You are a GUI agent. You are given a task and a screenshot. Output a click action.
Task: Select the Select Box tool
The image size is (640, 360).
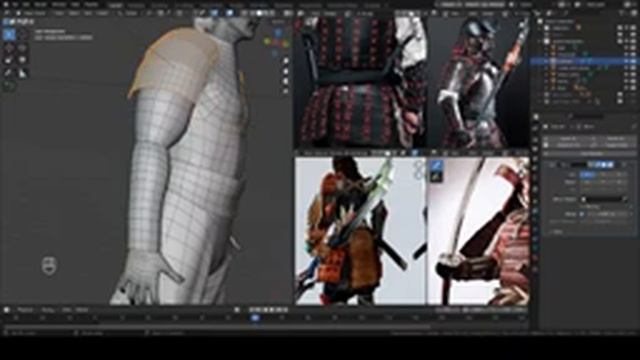coord(9,34)
